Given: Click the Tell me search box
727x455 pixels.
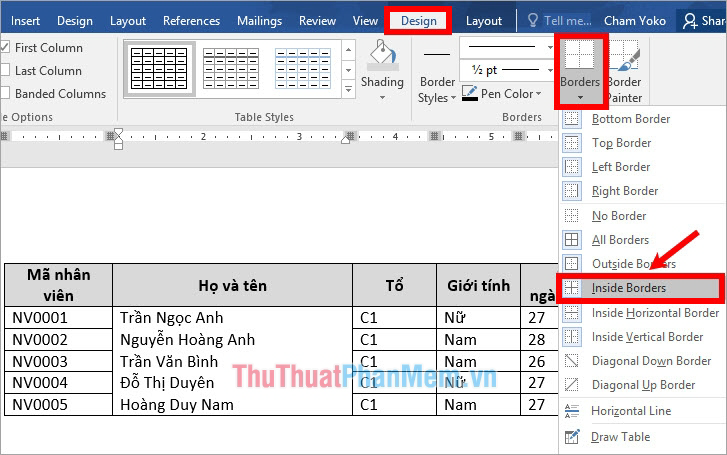Looking at the screenshot, I should coord(566,20).
